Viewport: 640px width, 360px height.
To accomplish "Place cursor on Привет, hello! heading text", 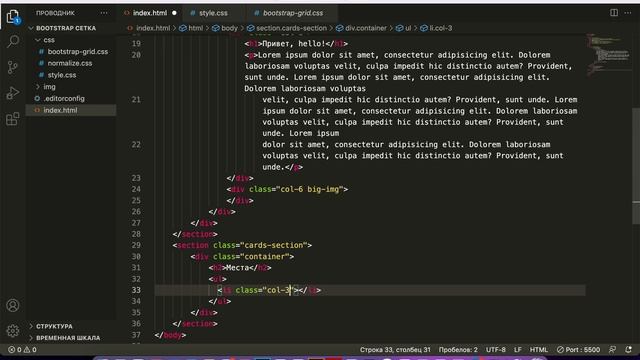I will [294, 44].
